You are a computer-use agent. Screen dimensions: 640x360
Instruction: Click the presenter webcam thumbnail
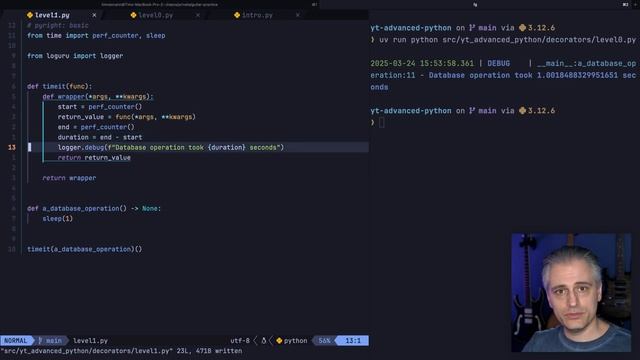[x=571, y=293]
